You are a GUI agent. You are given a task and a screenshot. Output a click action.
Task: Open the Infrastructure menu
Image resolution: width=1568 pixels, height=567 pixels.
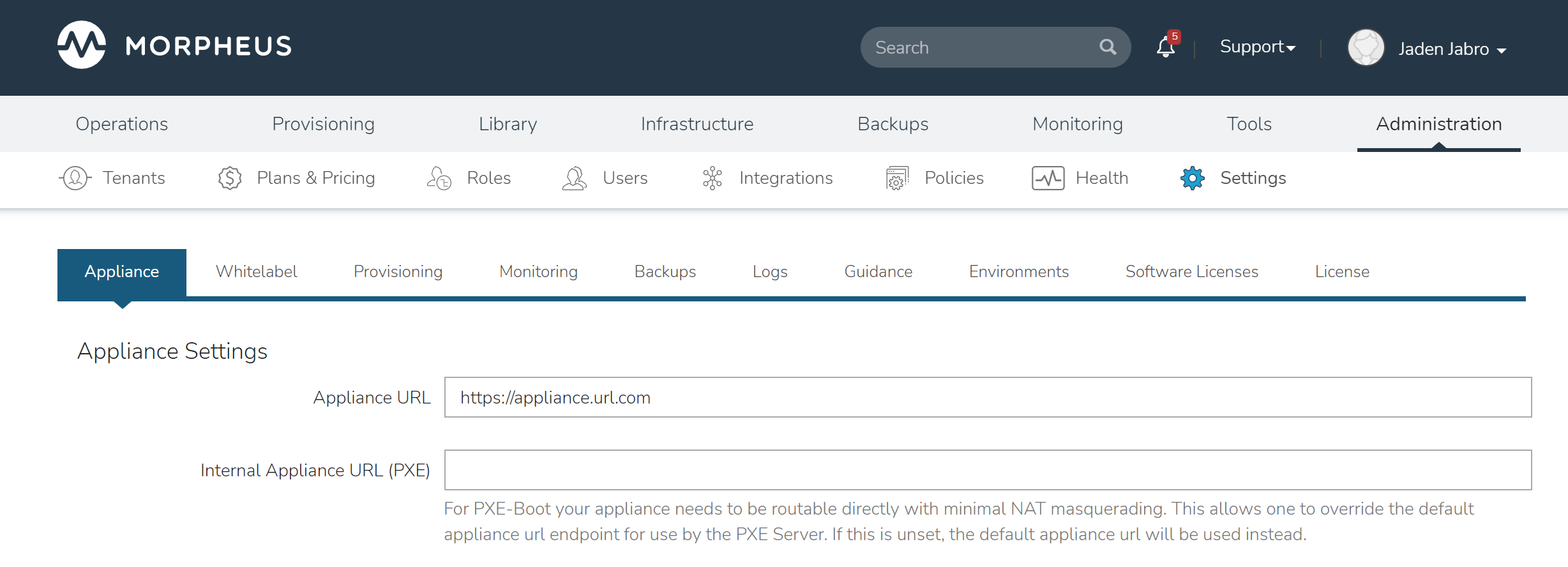click(x=697, y=124)
